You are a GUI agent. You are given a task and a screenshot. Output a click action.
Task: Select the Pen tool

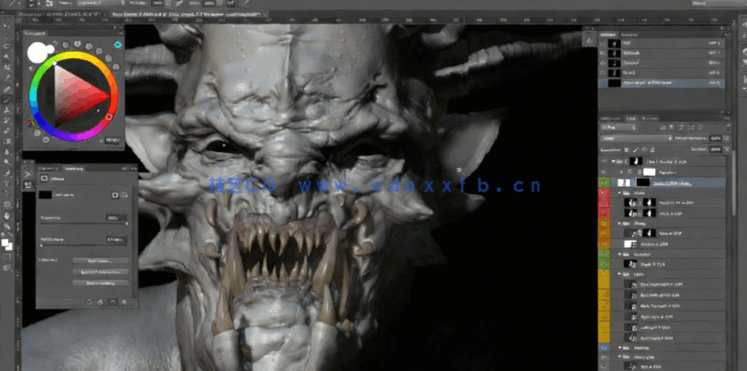coord(7,172)
